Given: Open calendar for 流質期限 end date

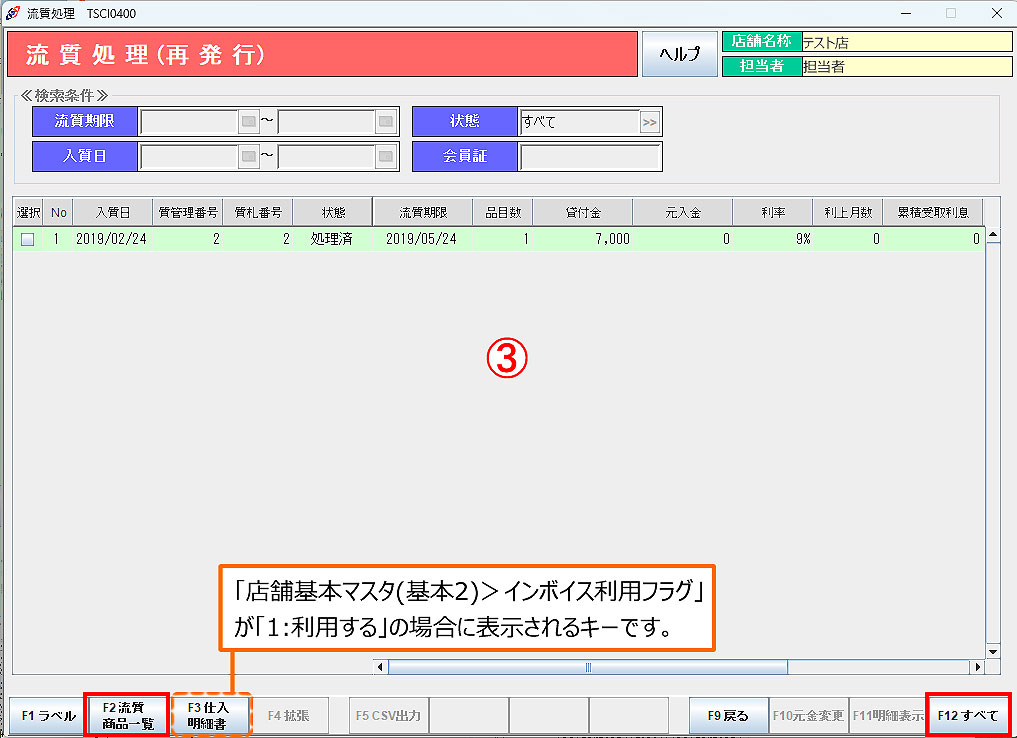Looking at the screenshot, I should point(386,121).
